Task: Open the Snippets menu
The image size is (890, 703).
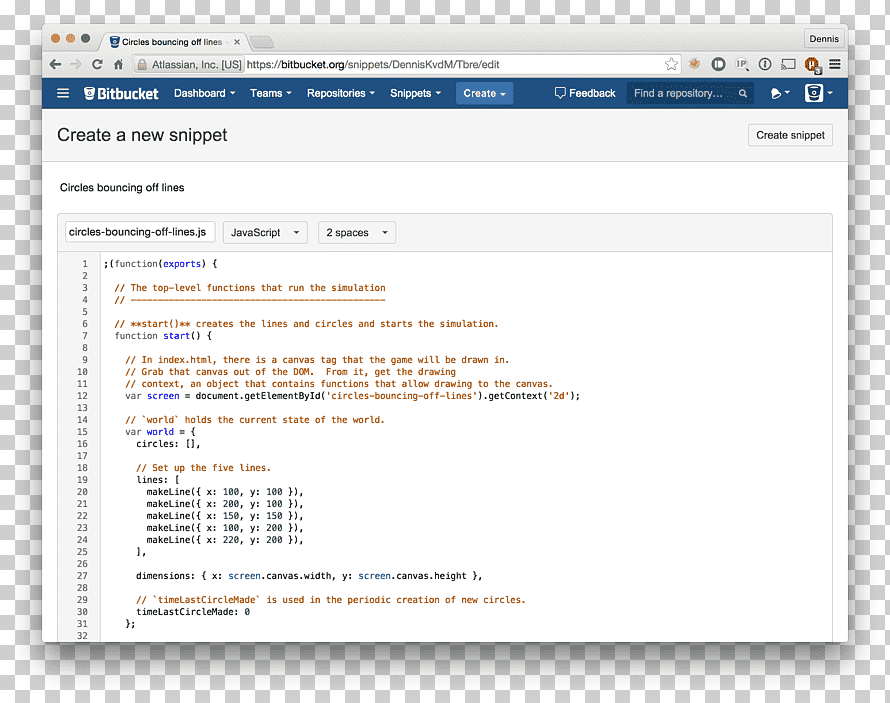Action: pos(415,93)
